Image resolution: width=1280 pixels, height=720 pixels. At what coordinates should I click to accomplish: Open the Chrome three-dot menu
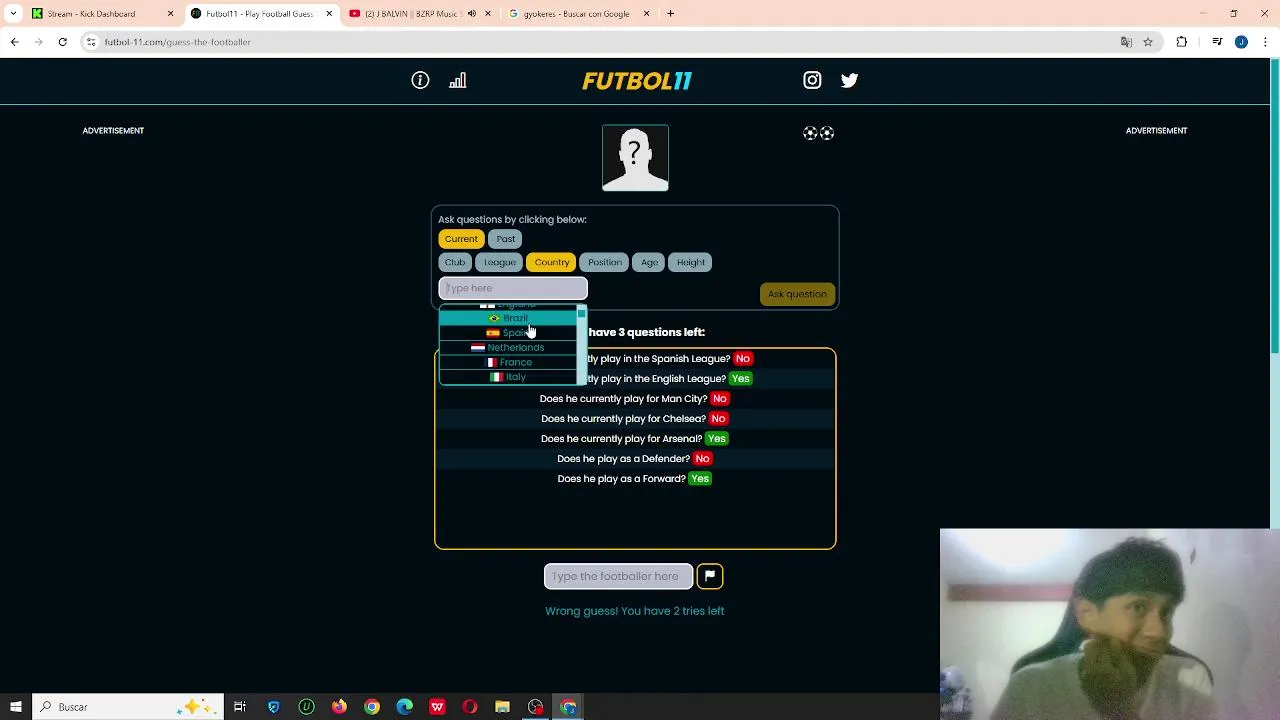click(x=1266, y=42)
